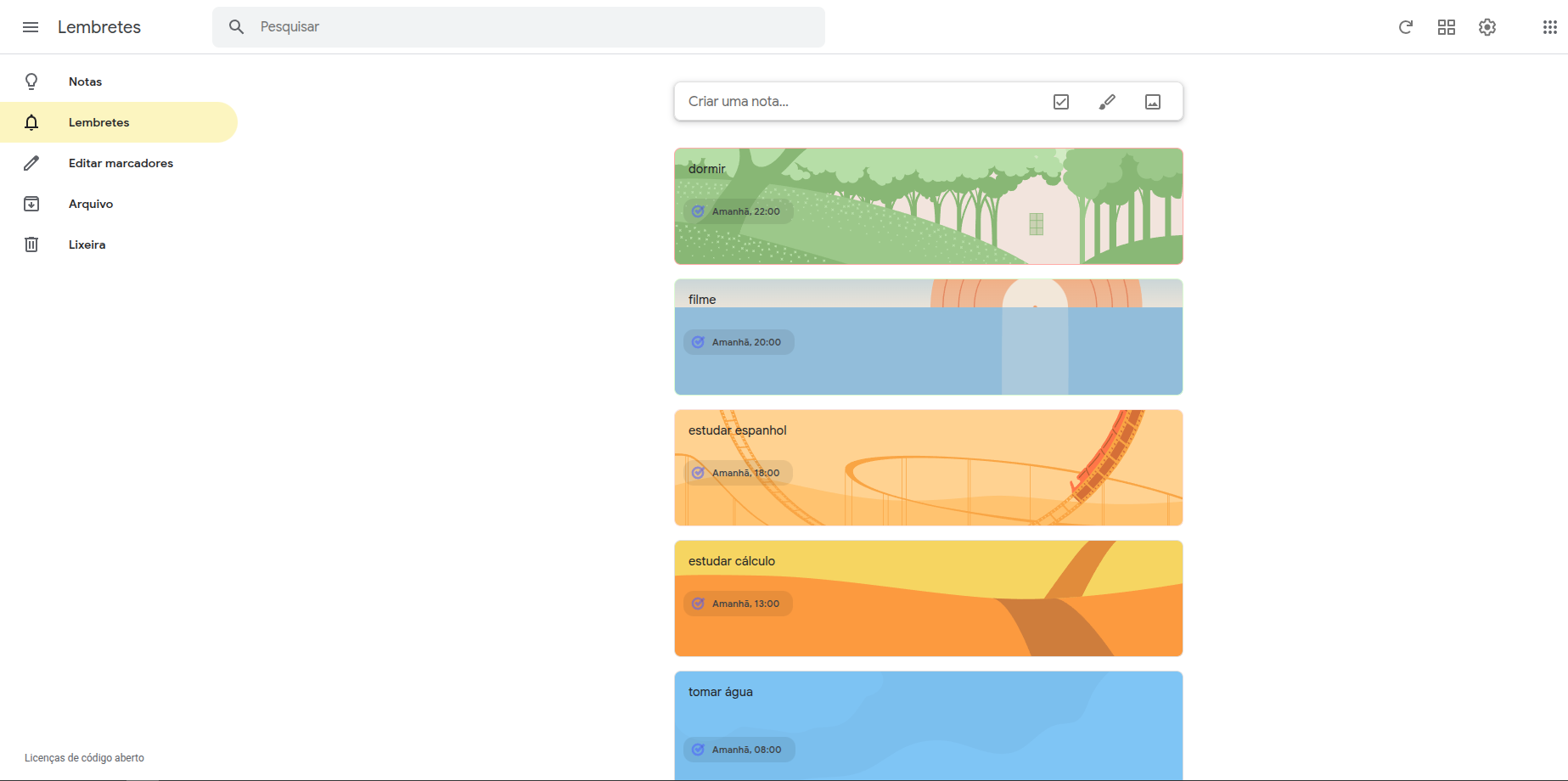The width and height of the screenshot is (1568, 781).
Task: Open Lixeira from the sidebar
Action: pyautogui.click(x=87, y=244)
